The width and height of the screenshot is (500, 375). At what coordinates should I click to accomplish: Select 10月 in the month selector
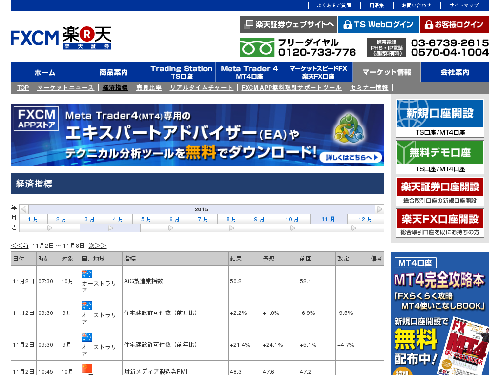click(x=292, y=219)
